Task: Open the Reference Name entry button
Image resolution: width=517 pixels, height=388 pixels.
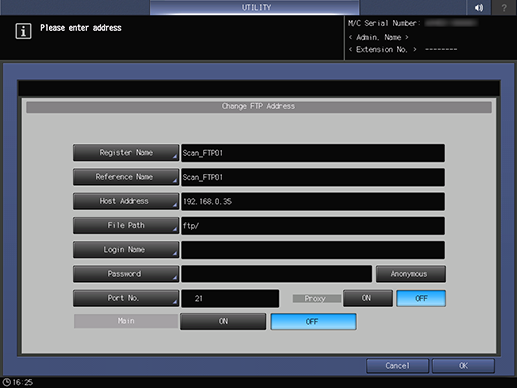Action: tap(126, 177)
